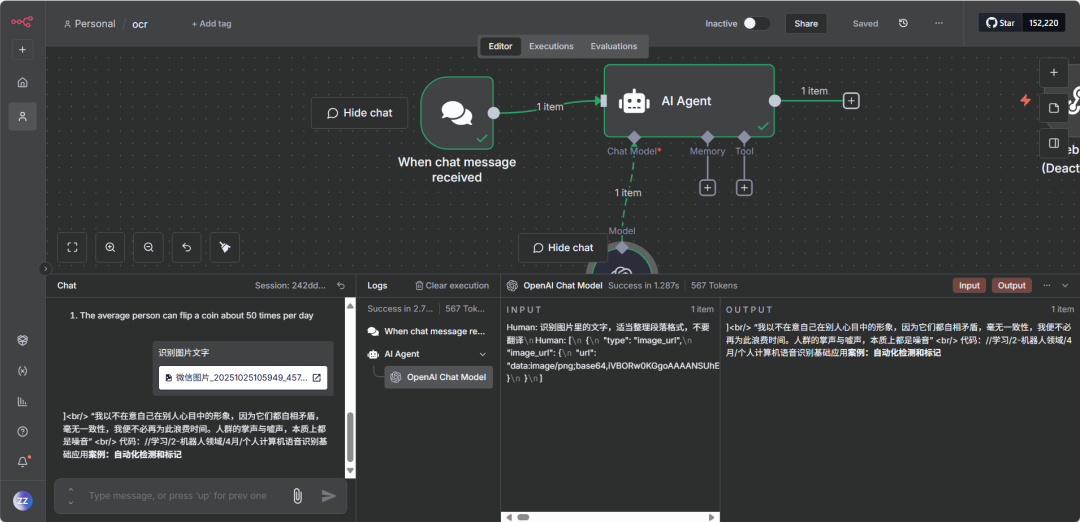This screenshot has width=1080, height=522.
Task: Expand the left sidebar with chevron
Action: point(44,268)
